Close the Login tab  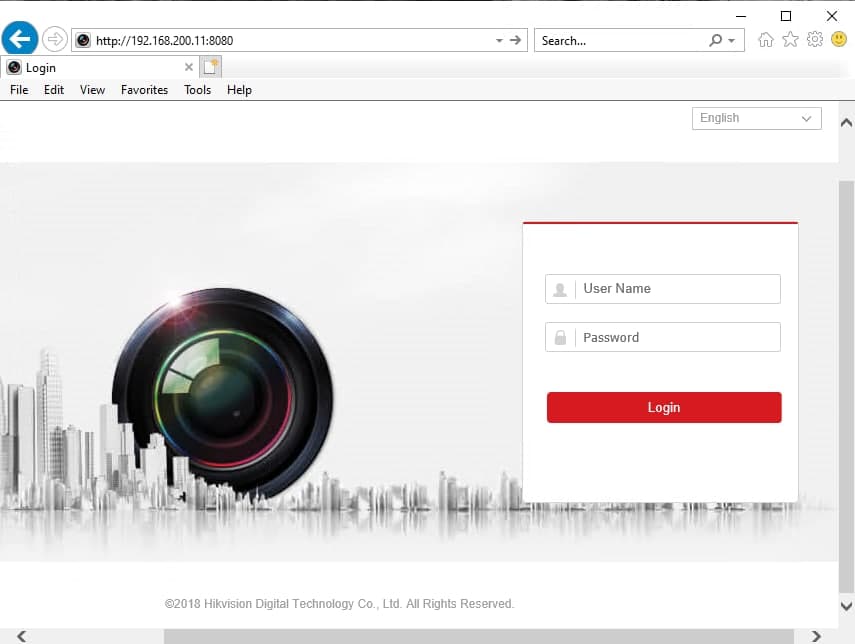(x=189, y=67)
